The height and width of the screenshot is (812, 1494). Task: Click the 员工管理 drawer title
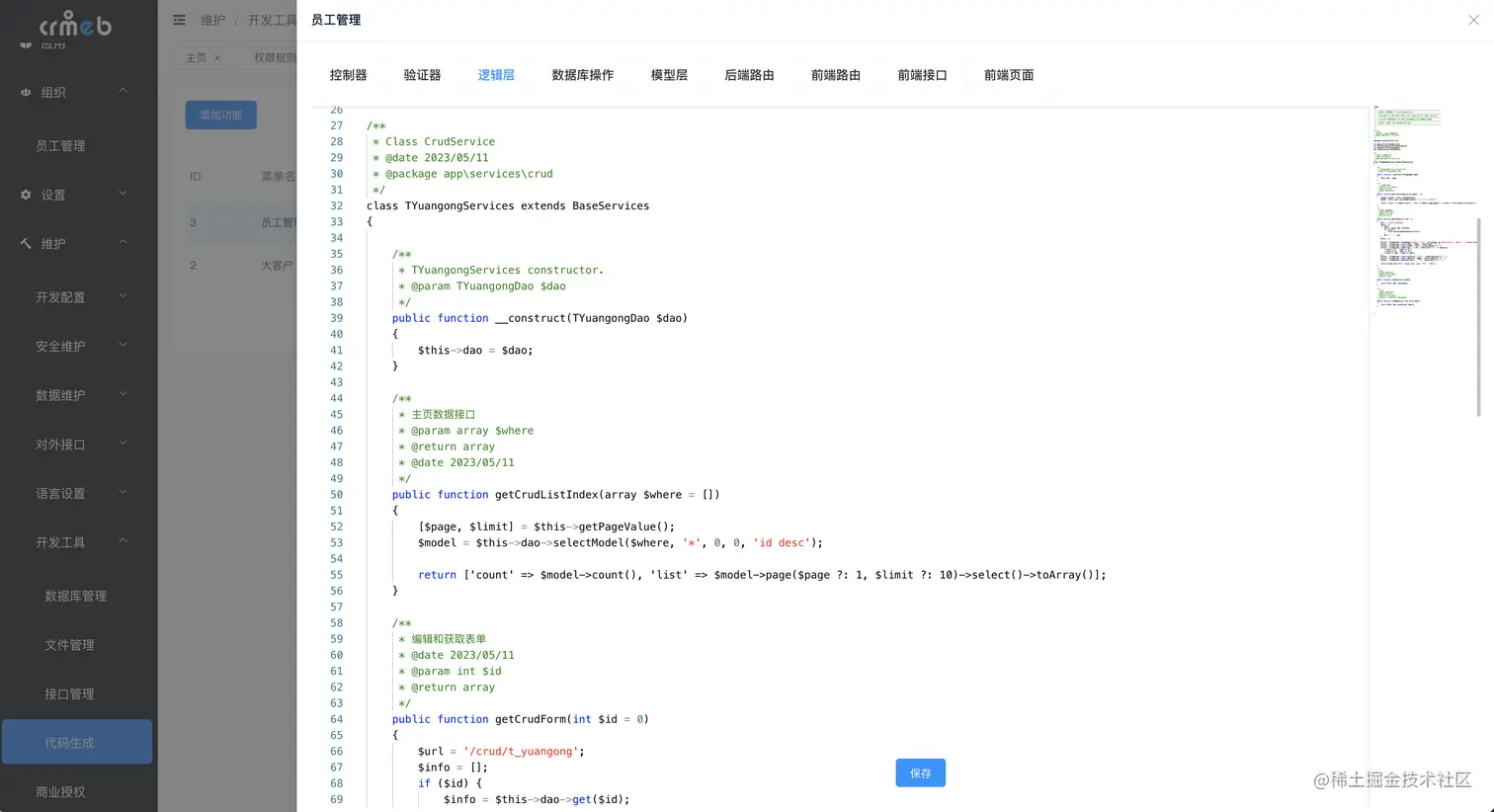tap(336, 20)
